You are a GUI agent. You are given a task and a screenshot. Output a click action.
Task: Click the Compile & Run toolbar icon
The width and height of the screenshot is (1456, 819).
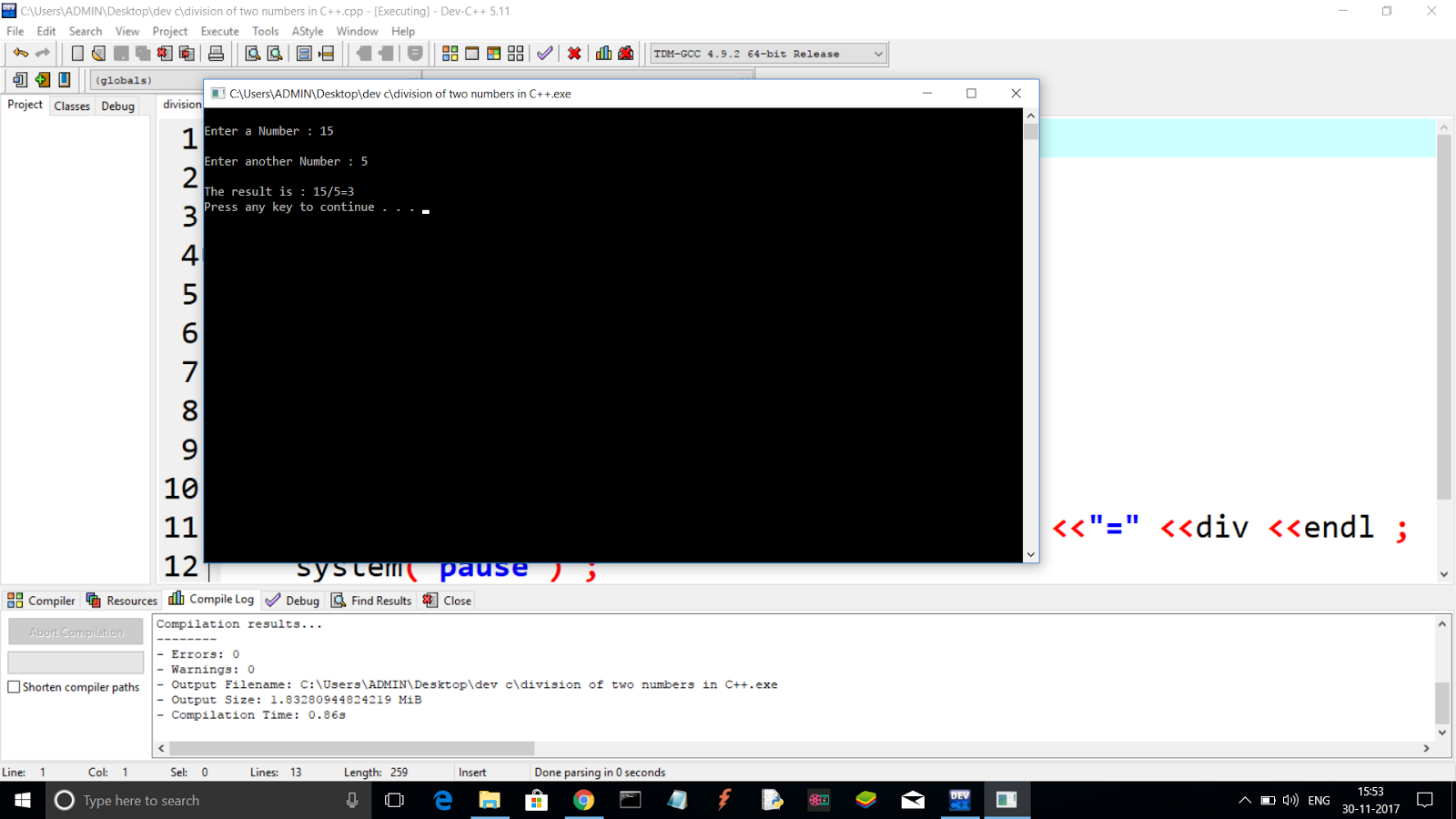pos(494,53)
